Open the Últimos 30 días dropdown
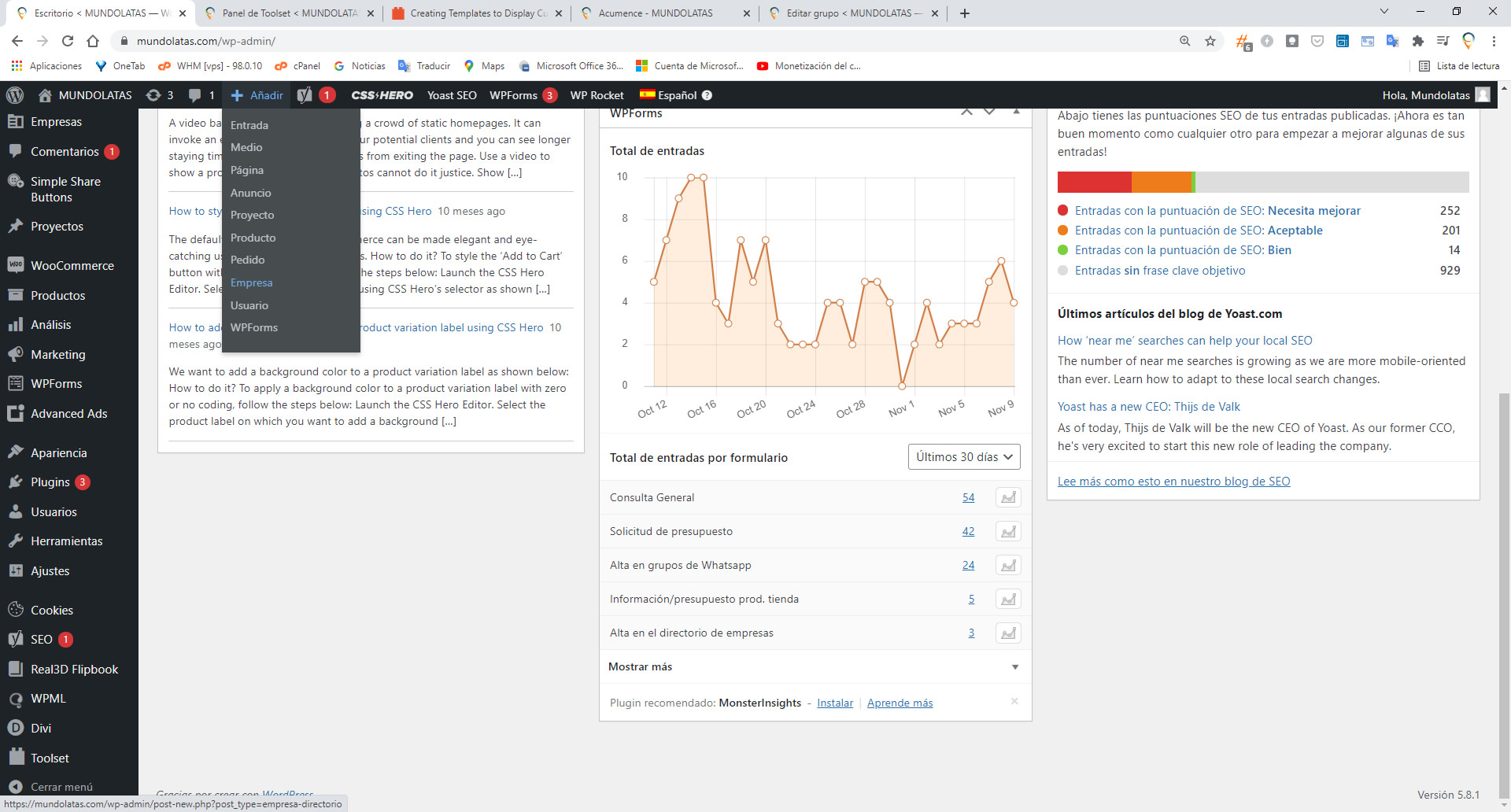 [x=964, y=457]
